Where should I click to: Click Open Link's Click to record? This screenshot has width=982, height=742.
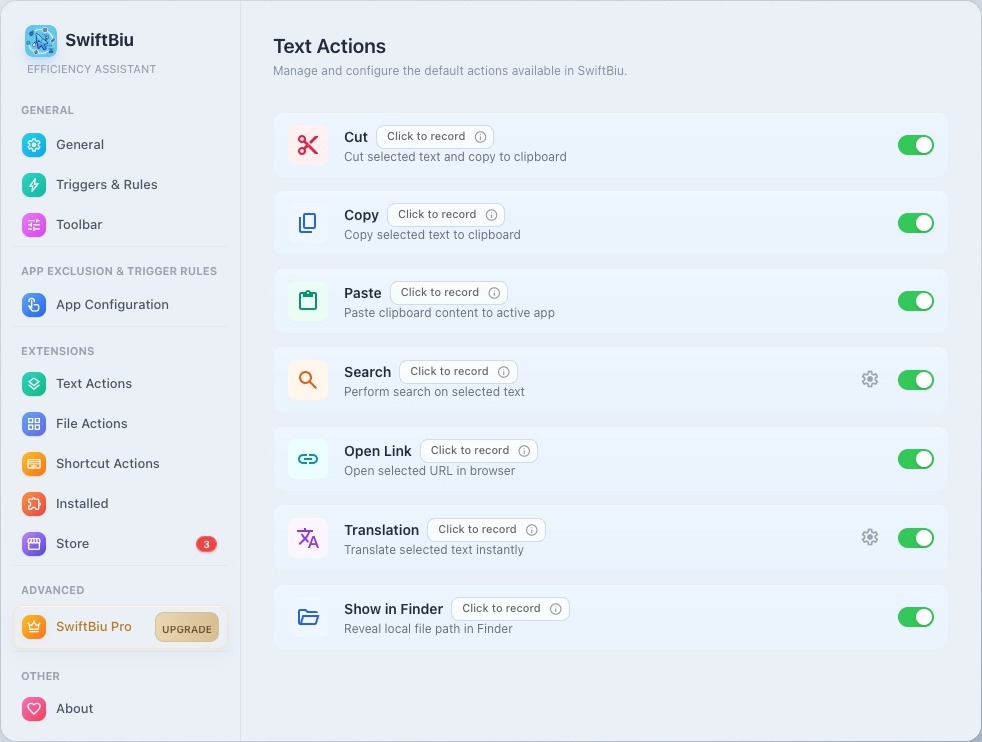(479, 451)
